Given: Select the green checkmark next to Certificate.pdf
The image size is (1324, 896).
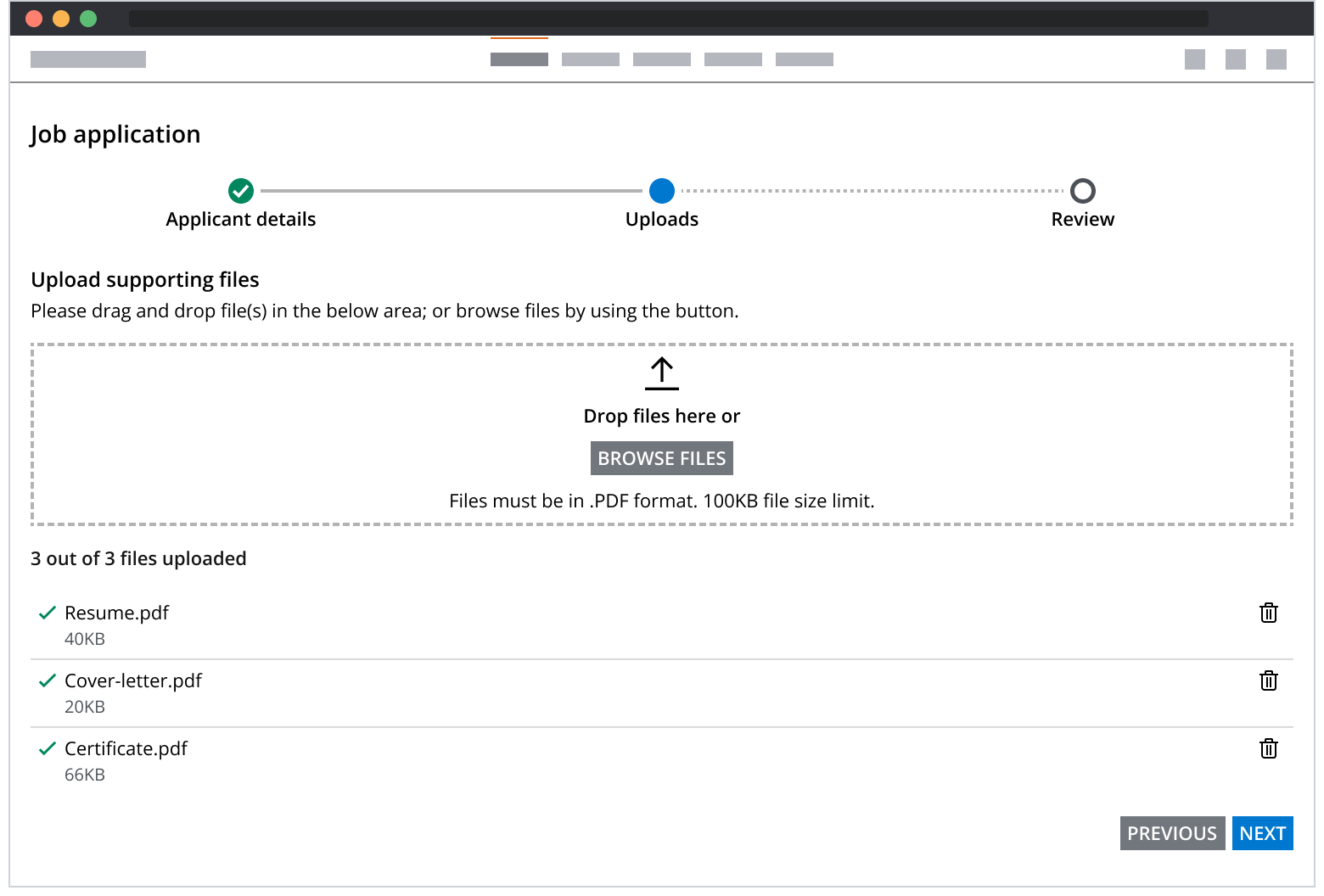Looking at the screenshot, I should (x=48, y=748).
